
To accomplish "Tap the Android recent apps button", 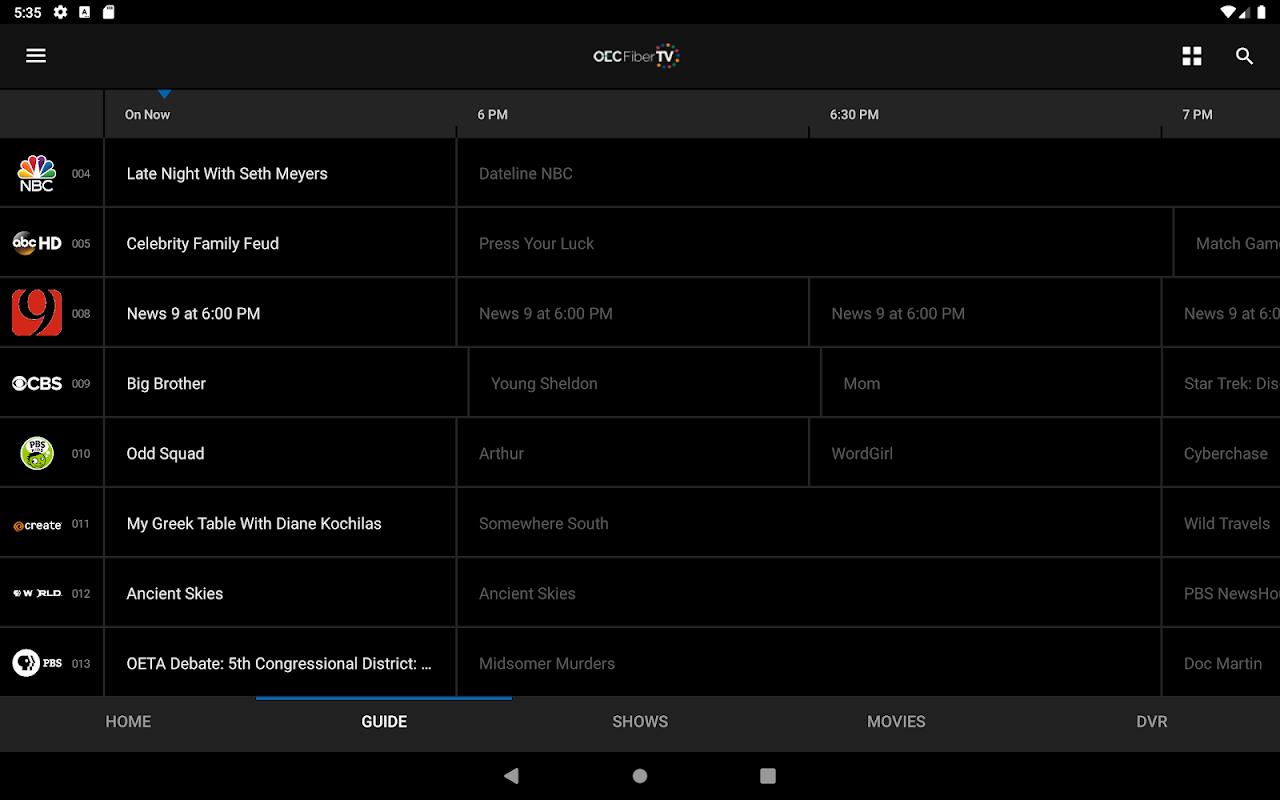I will pos(768,776).
